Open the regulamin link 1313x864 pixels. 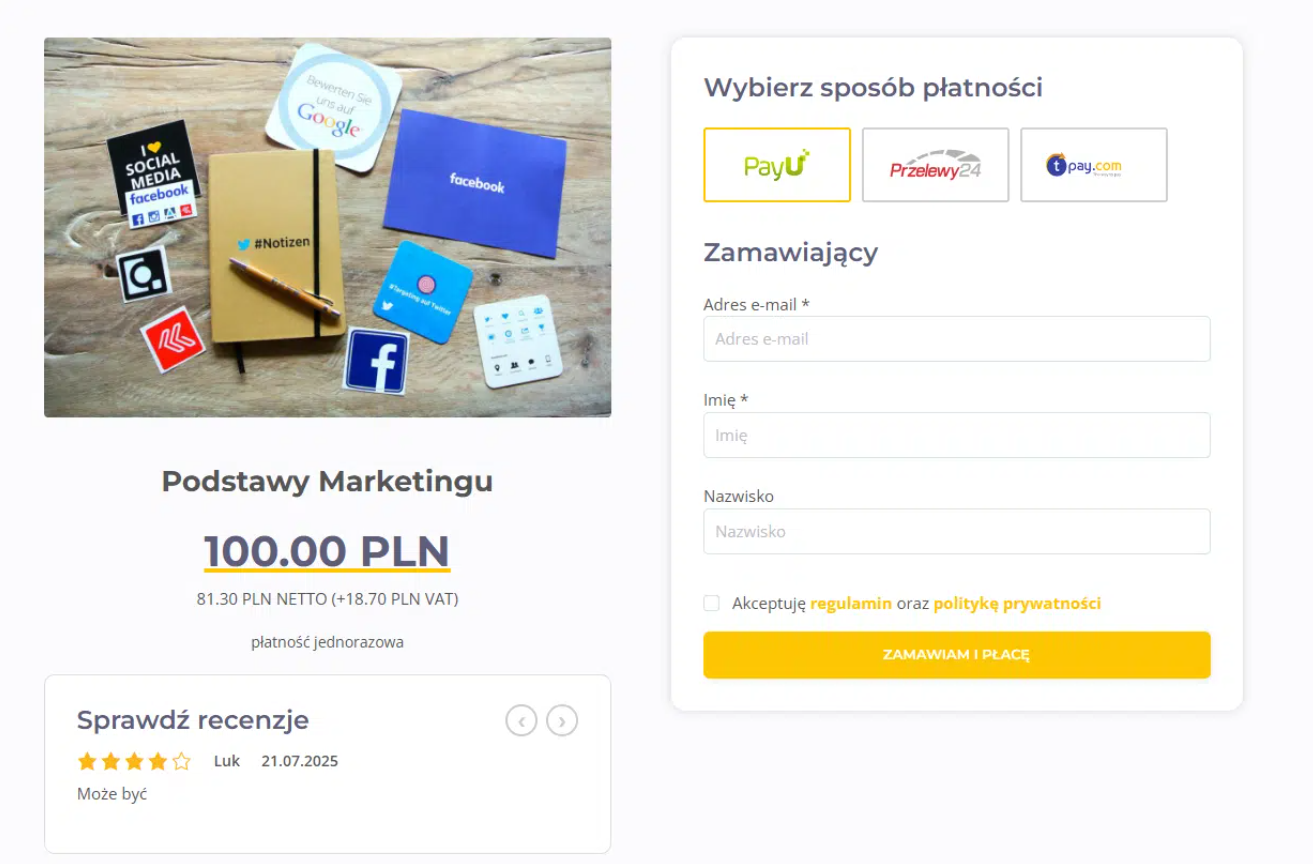(x=851, y=604)
